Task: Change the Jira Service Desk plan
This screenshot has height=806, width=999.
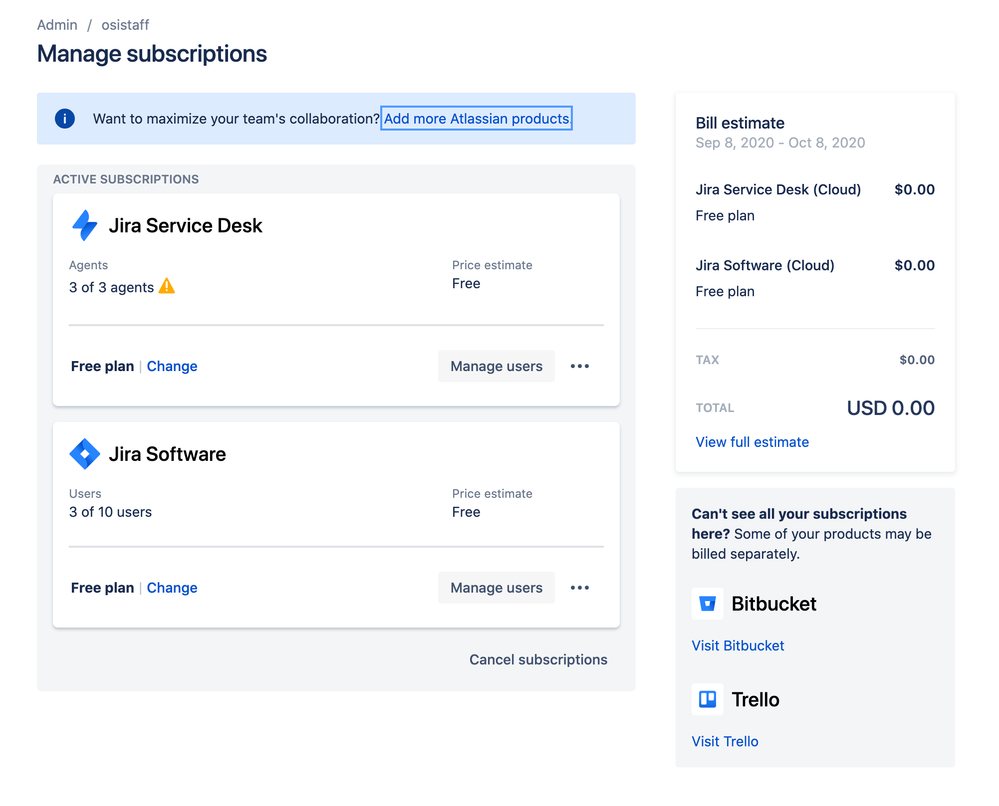Action: point(172,366)
